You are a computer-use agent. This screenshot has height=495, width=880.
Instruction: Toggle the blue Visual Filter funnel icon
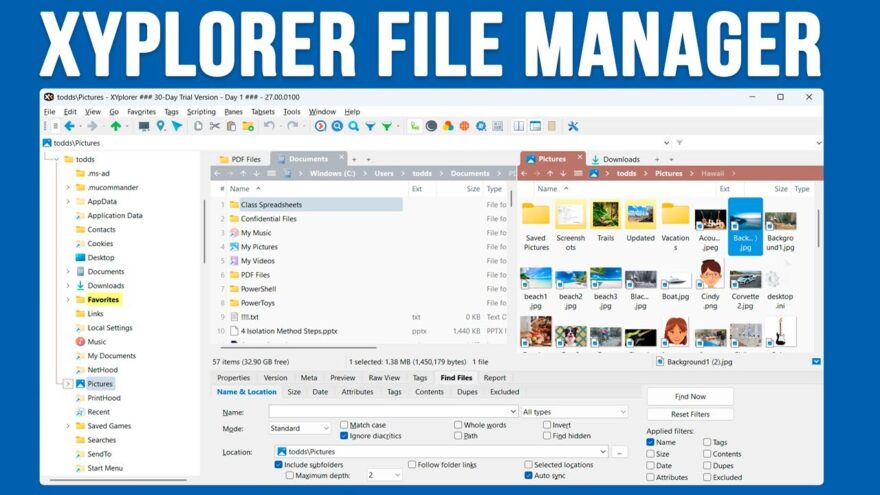pyautogui.click(x=370, y=126)
